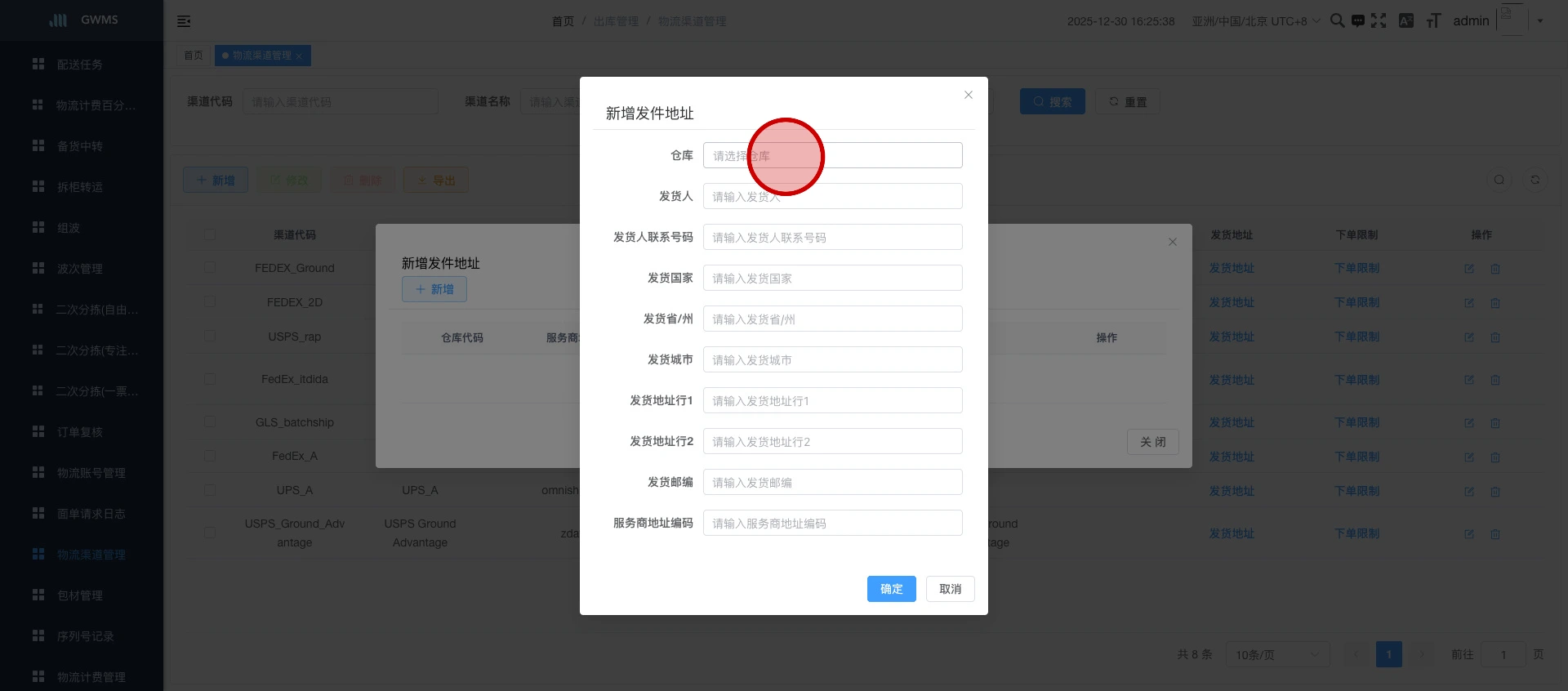Check the FedEx_A row checkbox
This screenshot has height=691, width=1568.
210,456
